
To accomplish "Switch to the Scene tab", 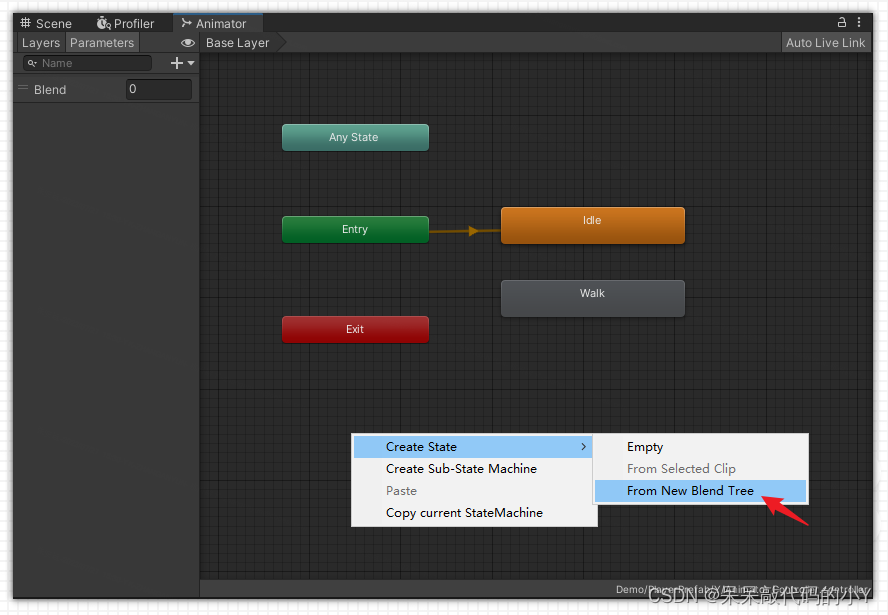I will point(46,23).
